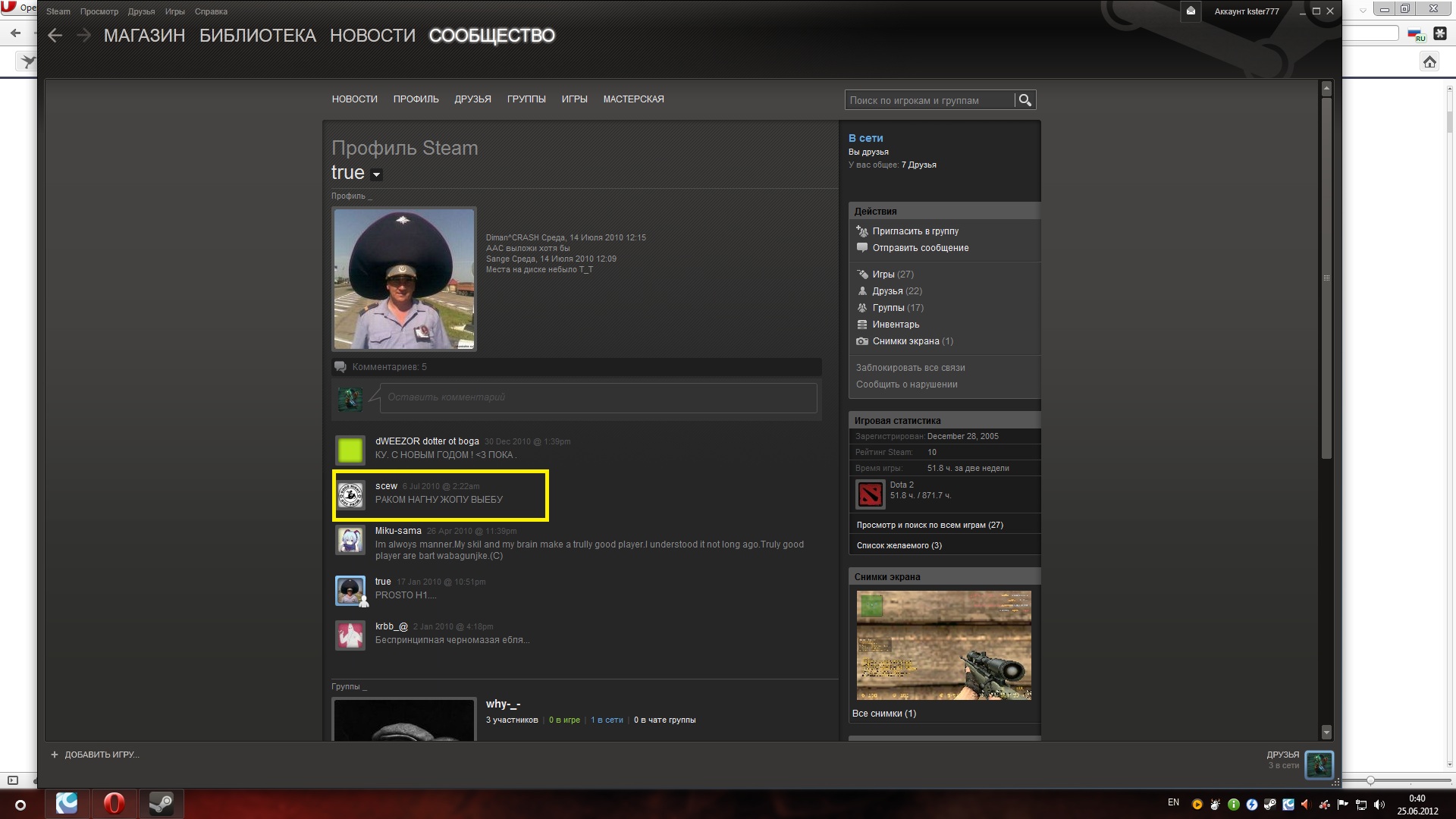Click friends list avatar icon bottom right

pyautogui.click(x=1319, y=764)
